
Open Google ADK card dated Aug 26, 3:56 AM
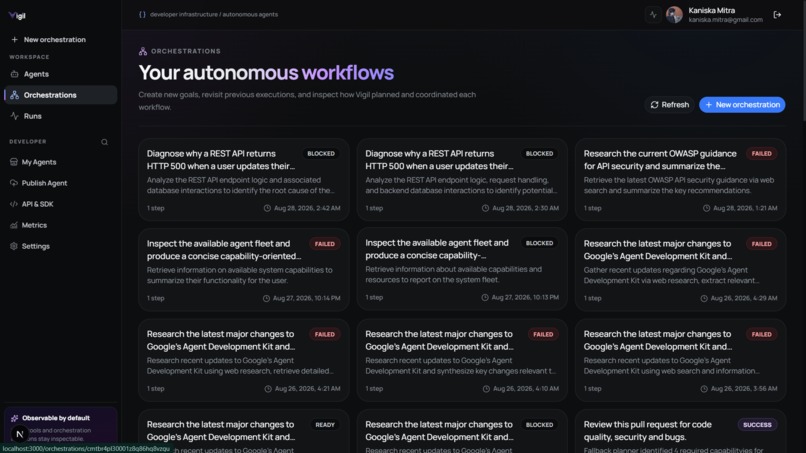click(x=681, y=360)
